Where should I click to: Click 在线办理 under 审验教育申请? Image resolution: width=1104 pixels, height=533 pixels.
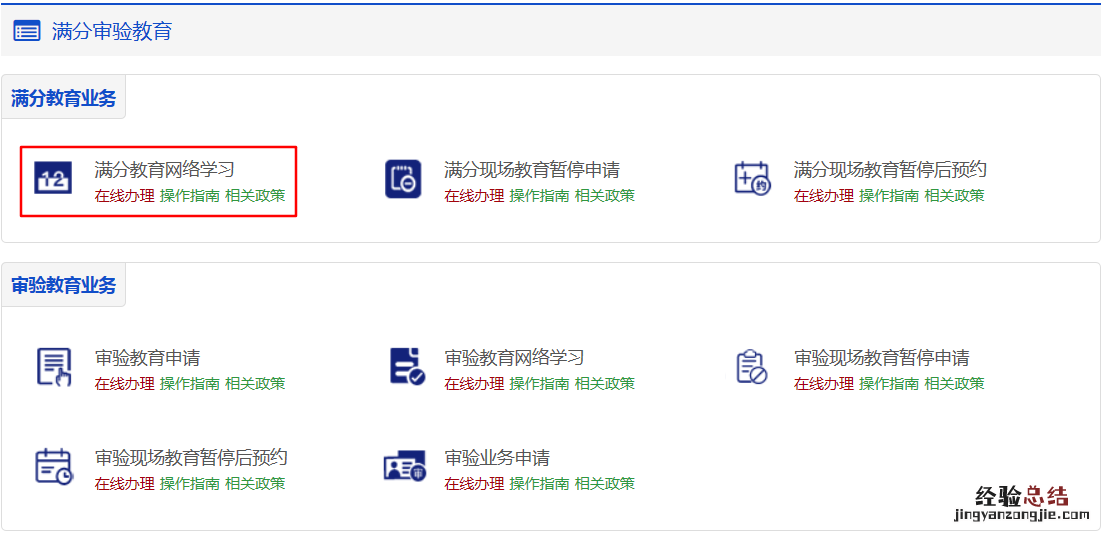coord(124,384)
